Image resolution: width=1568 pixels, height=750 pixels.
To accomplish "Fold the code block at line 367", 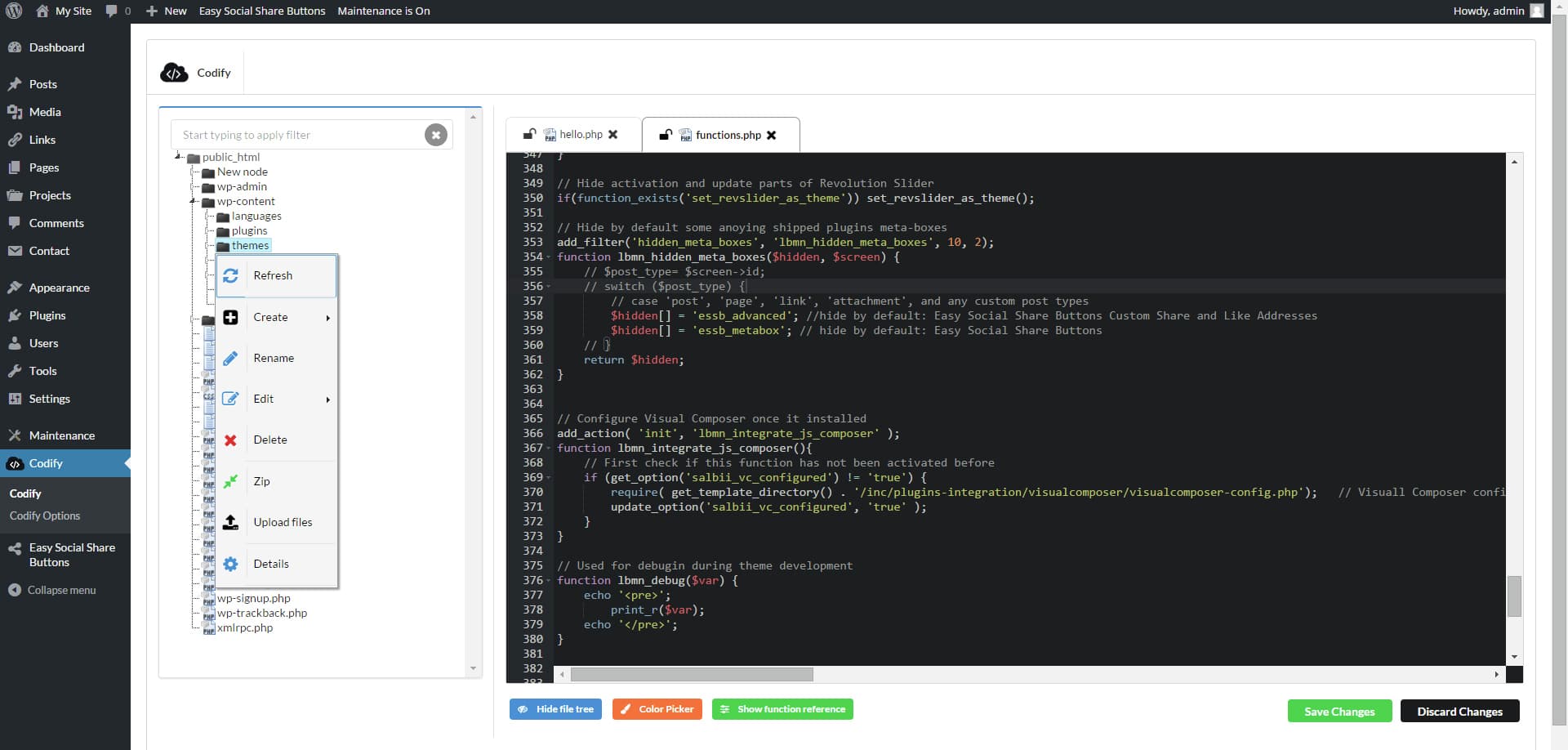I will [x=549, y=449].
